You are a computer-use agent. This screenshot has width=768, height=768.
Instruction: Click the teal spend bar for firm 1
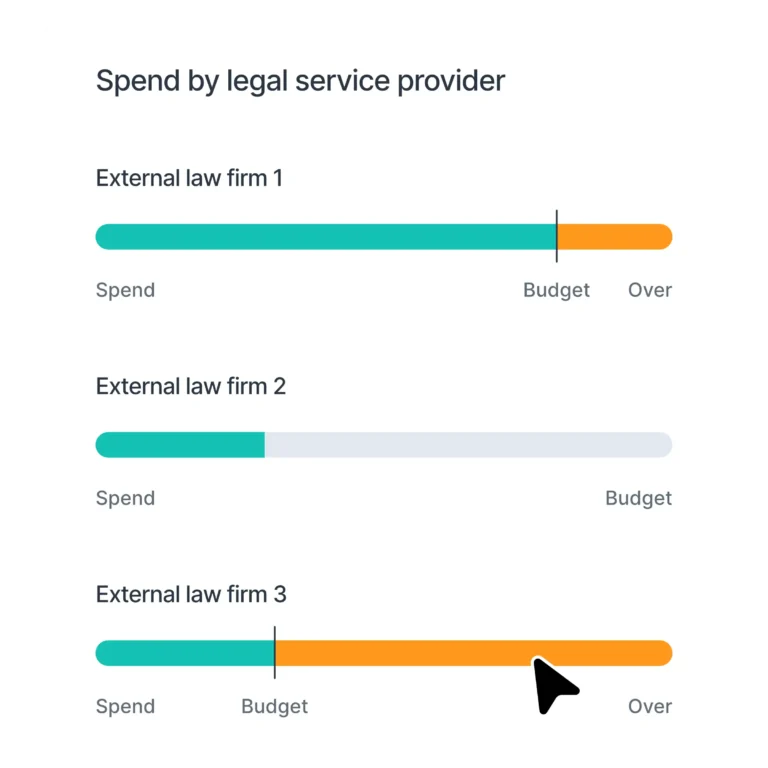pyautogui.click(x=325, y=237)
